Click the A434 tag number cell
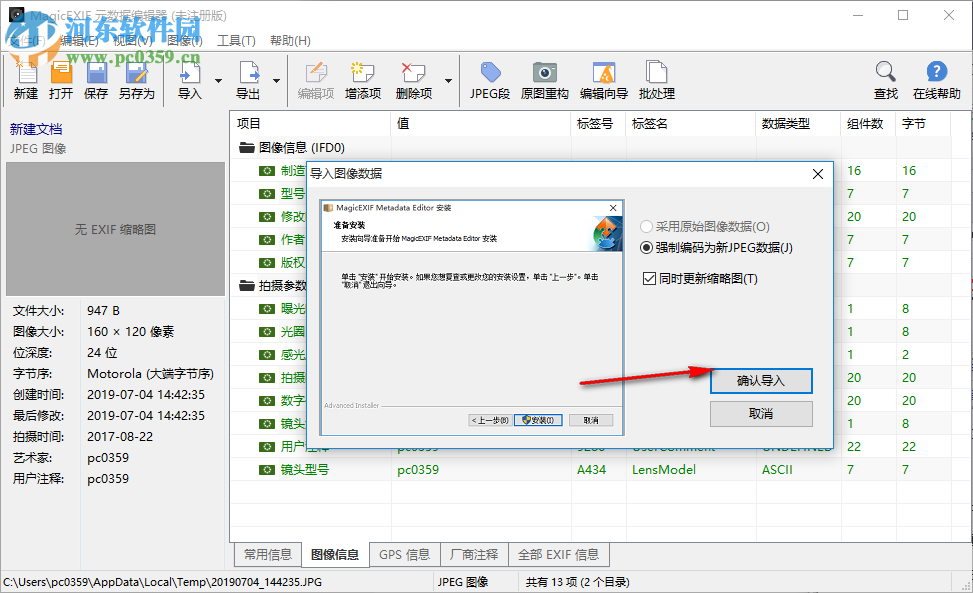Viewport: 973px width, 593px height. (x=591, y=470)
